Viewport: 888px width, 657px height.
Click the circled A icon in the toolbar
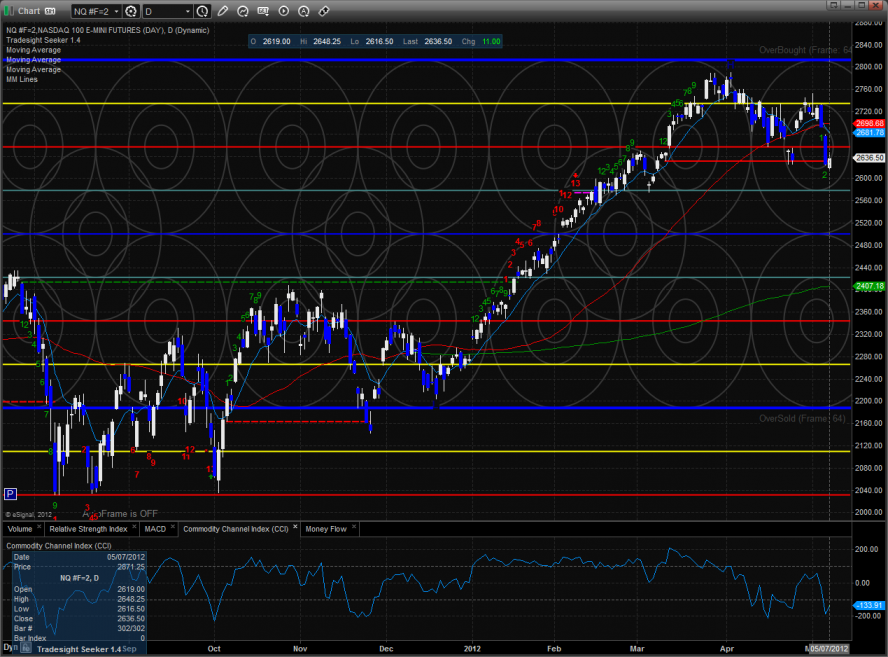coord(304,11)
